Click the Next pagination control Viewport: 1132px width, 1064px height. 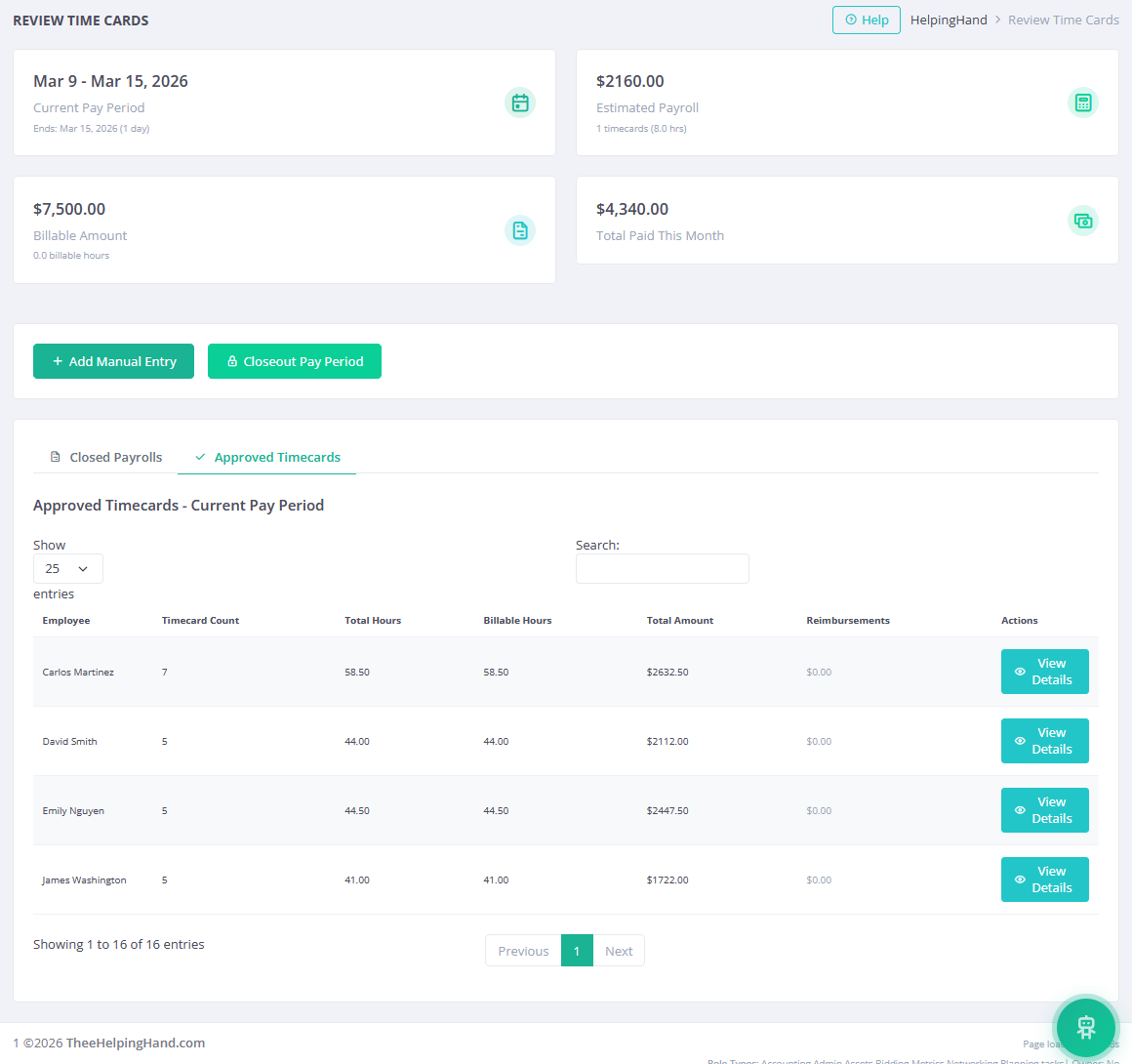pyautogui.click(x=619, y=950)
